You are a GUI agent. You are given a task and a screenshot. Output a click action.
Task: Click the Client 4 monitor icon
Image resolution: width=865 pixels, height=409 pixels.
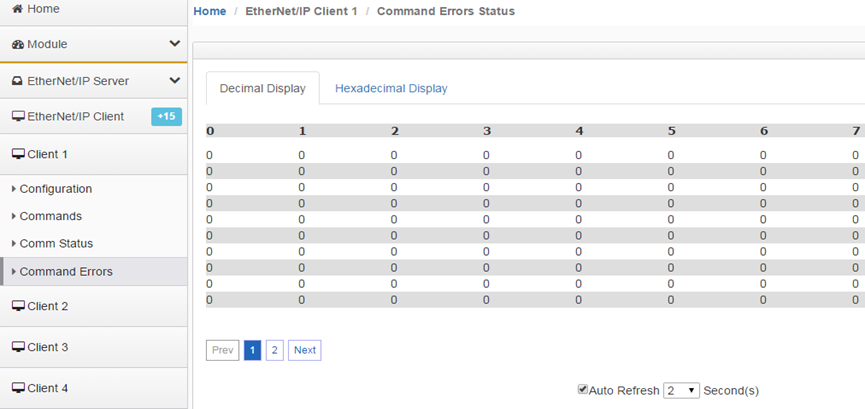click(18, 388)
